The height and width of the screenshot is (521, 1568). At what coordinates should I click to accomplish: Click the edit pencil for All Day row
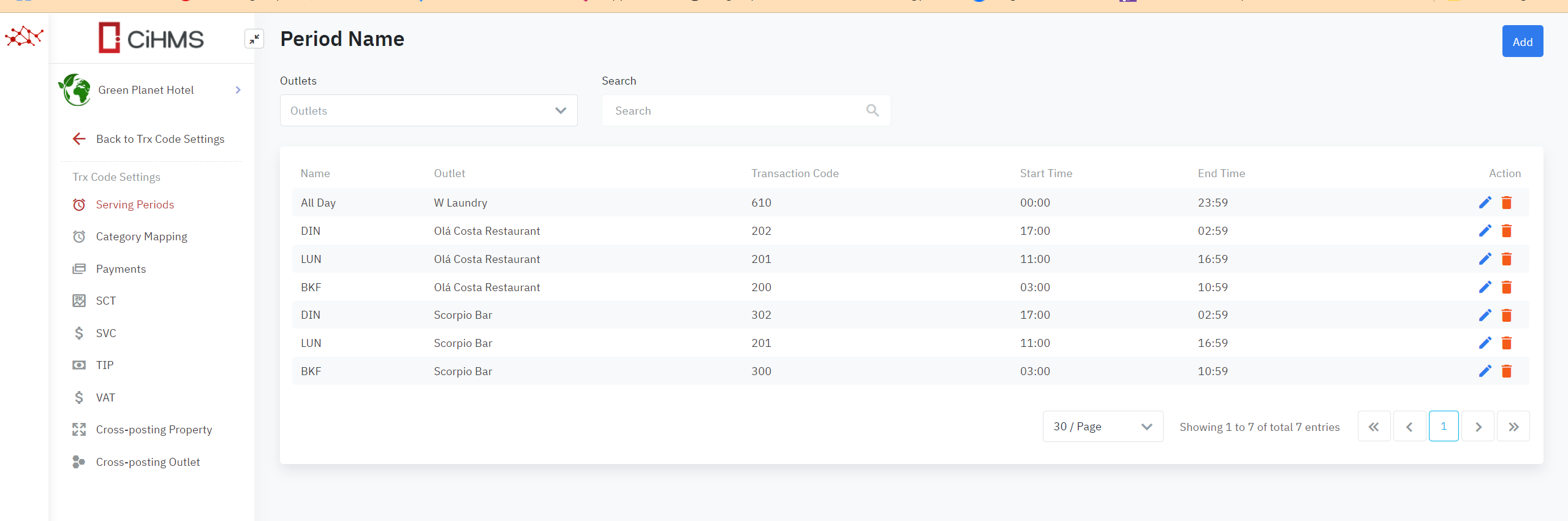[x=1485, y=202]
